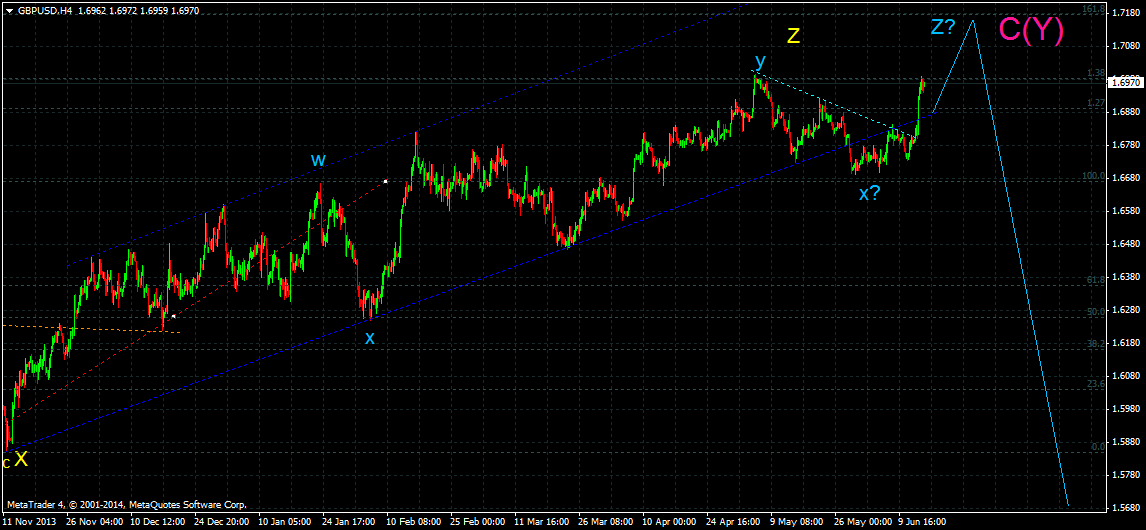Click the 1.5880 price on the axis

(x=1126, y=442)
